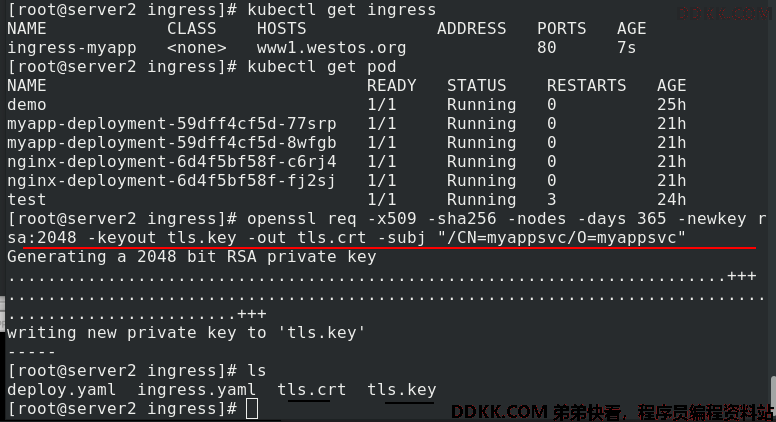
Task: Click pod name nginx-deployment-6d4f5bf58f-c6rj4
Action: tap(172, 162)
